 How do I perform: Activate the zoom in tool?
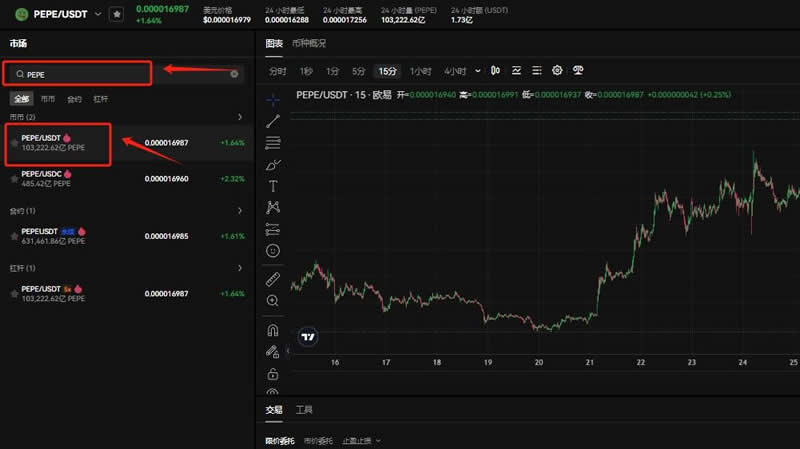[273, 301]
